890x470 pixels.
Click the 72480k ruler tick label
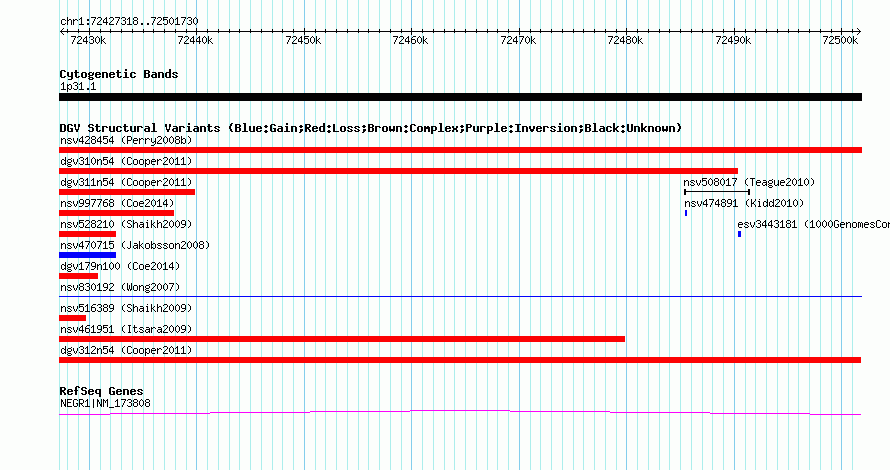click(x=625, y=40)
